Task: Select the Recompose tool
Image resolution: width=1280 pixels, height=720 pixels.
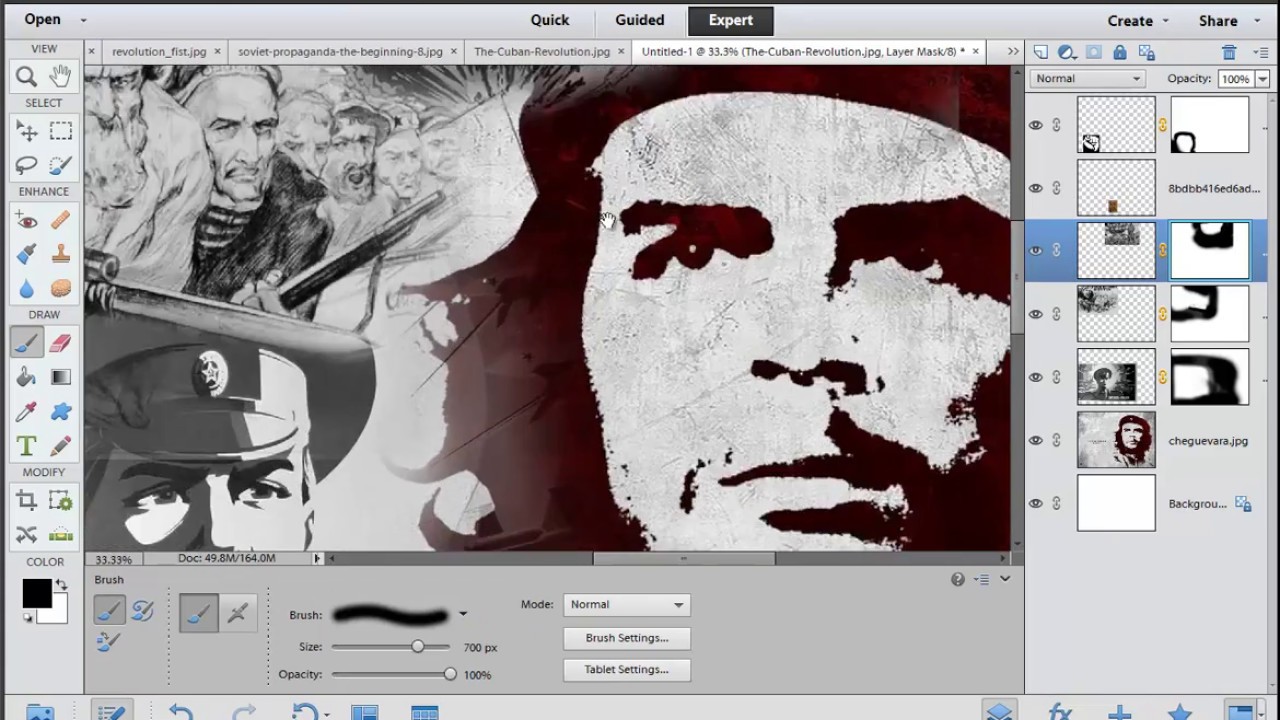Action: point(61,500)
